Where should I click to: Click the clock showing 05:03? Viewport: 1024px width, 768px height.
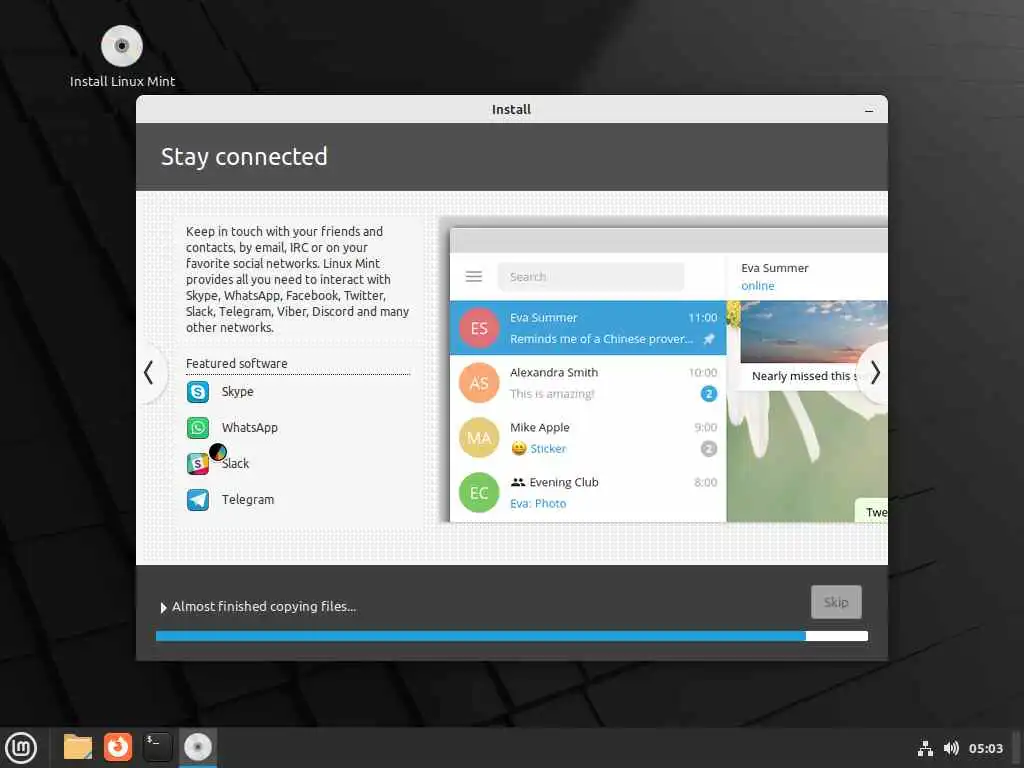coord(985,748)
